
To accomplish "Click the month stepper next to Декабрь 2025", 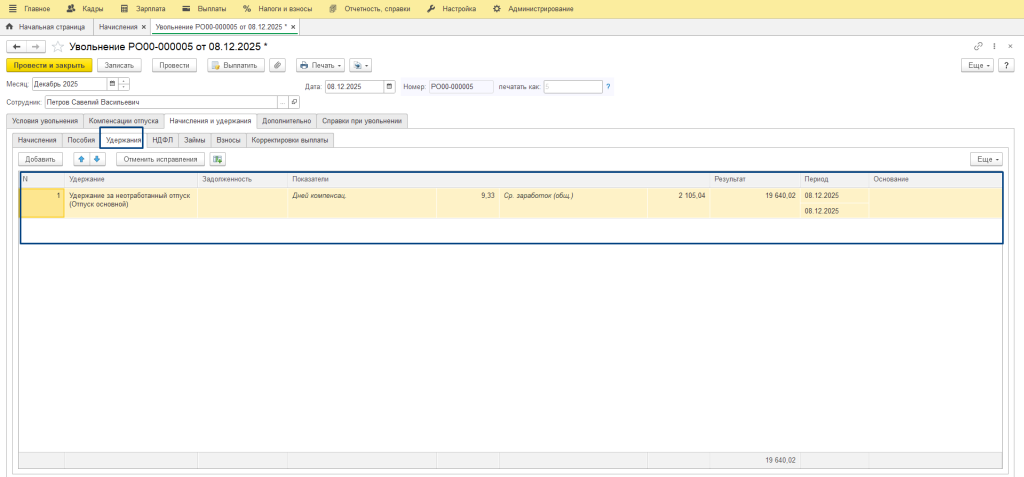I will [124, 86].
